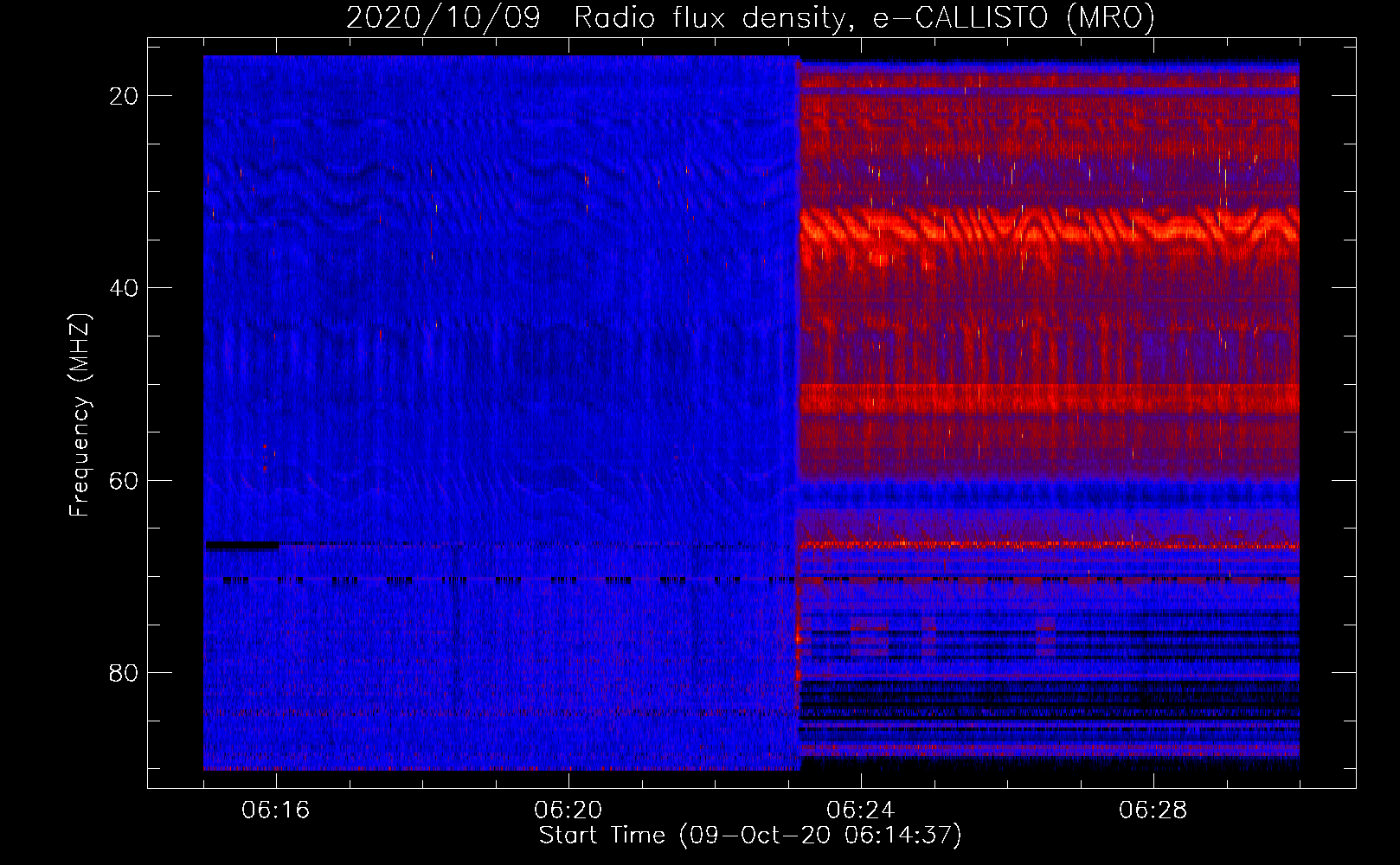Click the 60 MHz frequency tick label
This screenshot has height=865, width=1400.
[124, 480]
